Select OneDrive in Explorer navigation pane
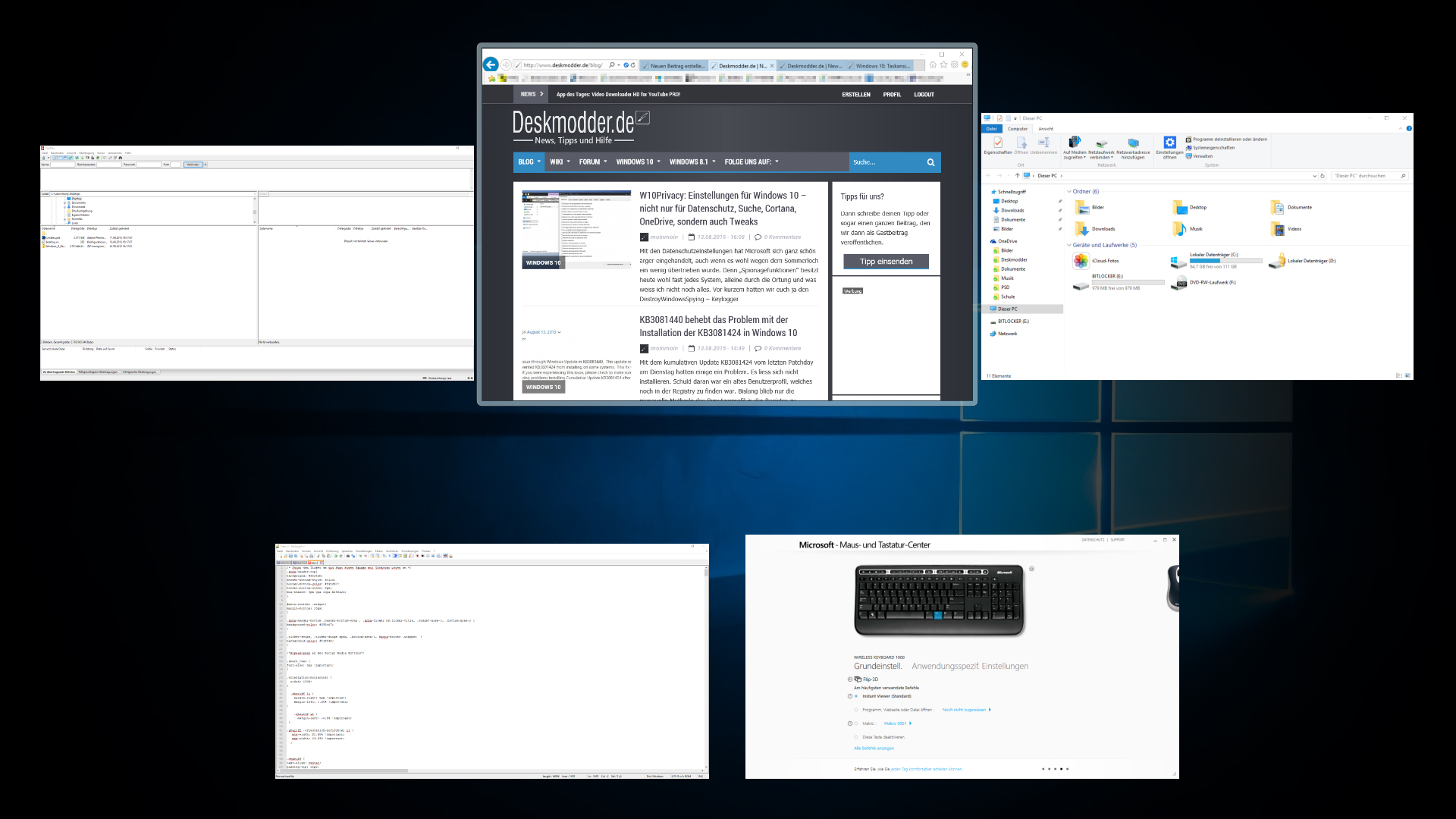 [x=1004, y=241]
